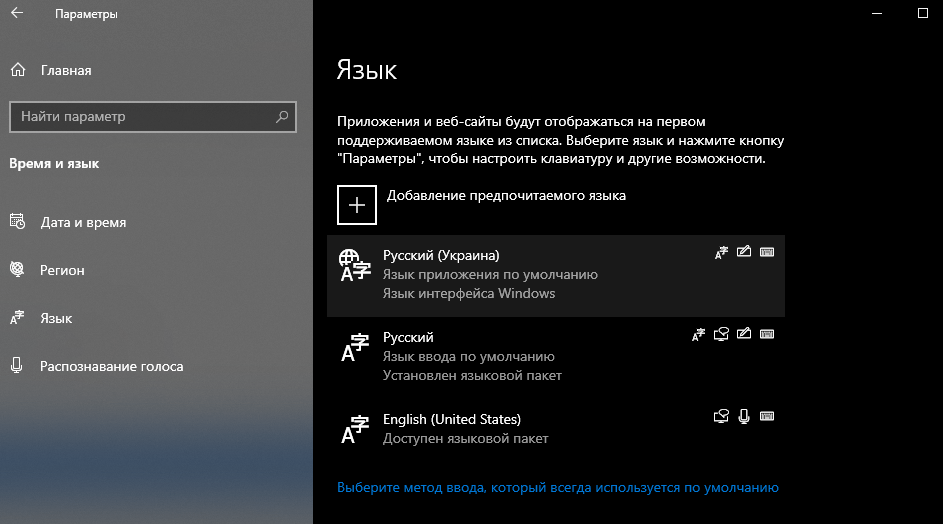
Task: Open Распознавание голоса settings
Action: 111,366
